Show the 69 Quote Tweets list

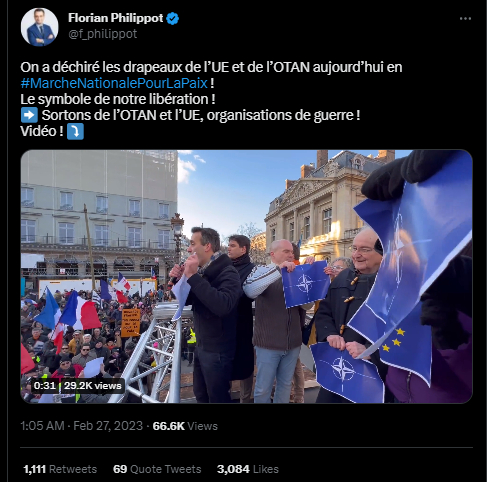157,469
